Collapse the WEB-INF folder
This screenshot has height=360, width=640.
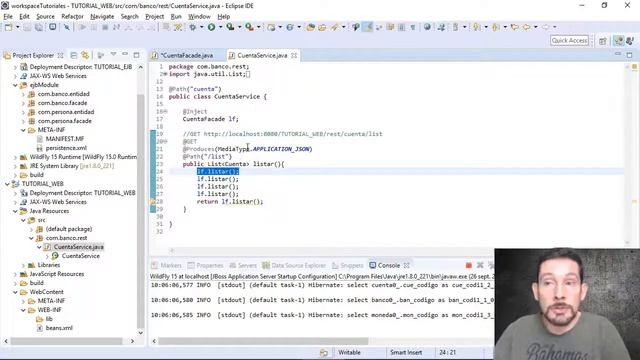click(23, 310)
